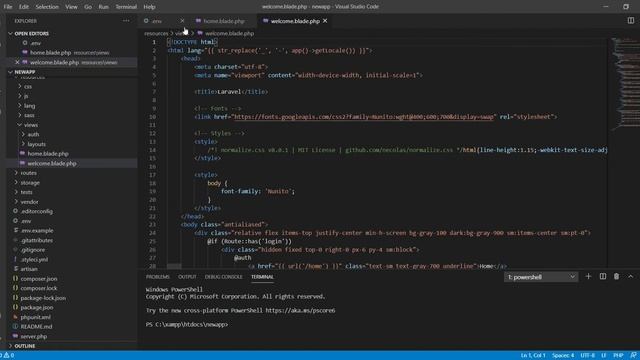The image size is (640, 360).
Task: Open the Selection menu
Action: pos(47,7)
